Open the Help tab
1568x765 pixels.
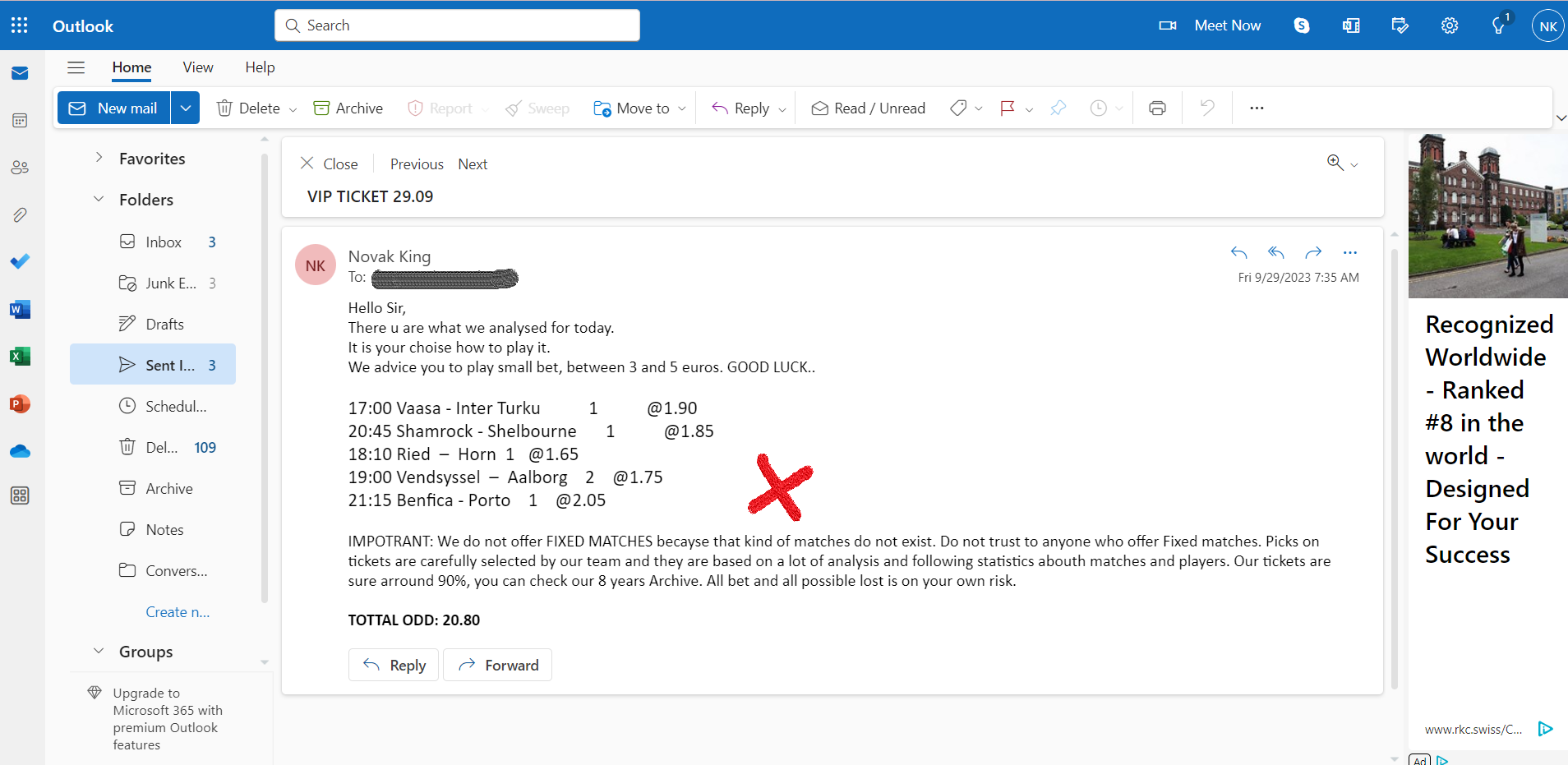click(260, 67)
